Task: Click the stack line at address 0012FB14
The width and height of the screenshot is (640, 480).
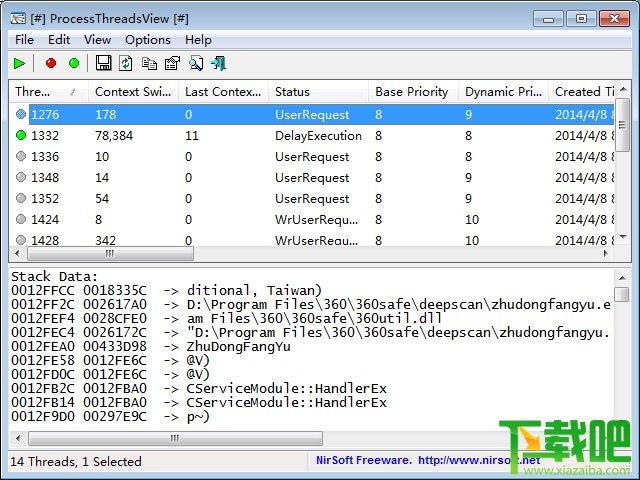Action: pyautogui.click(x=199, y=402)
